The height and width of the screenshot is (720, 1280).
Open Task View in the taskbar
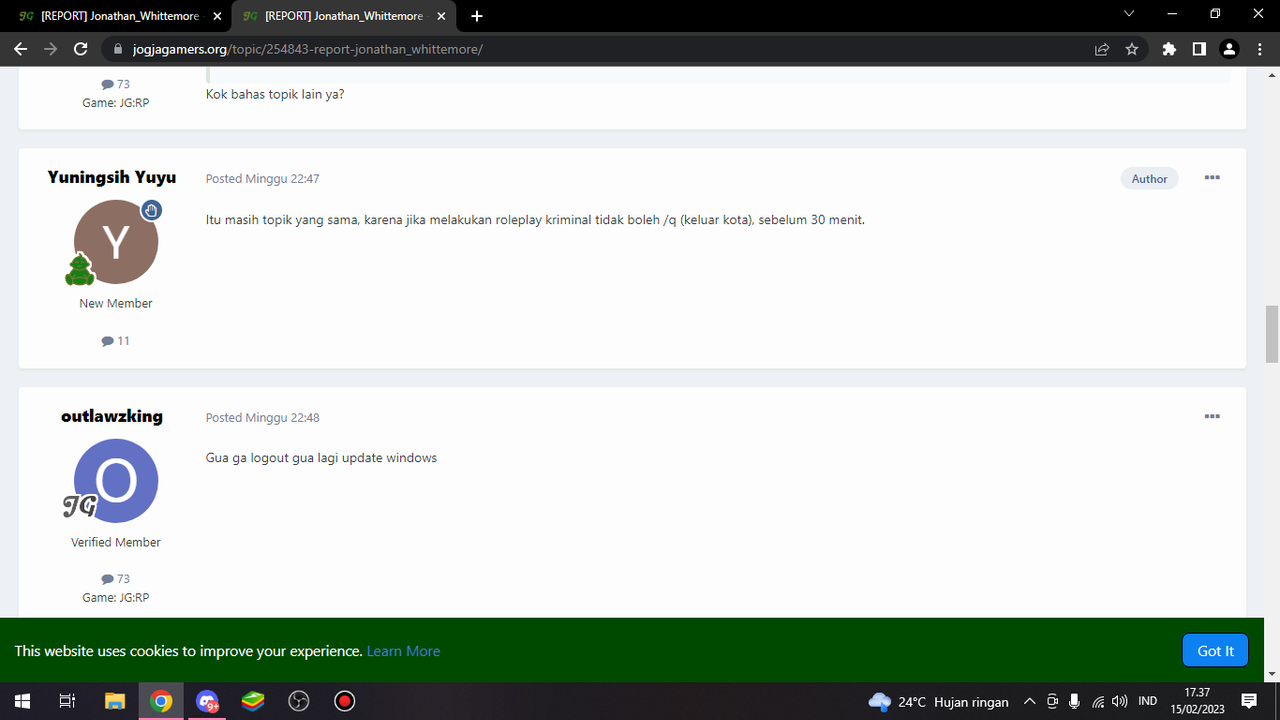[x=67, y=701]
